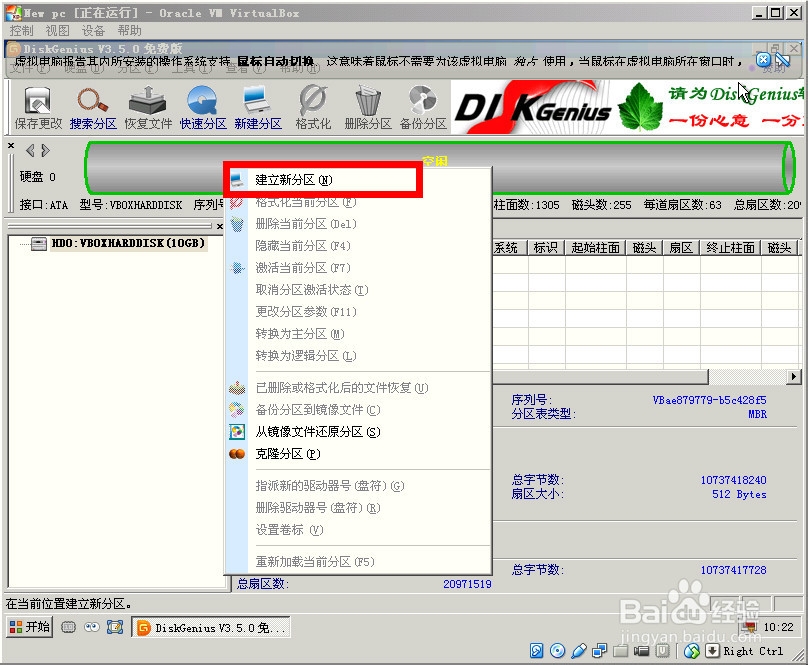The height and width of the screenshot is (665, 808).
Task: Click the 终止柱面 column header
Action: pyautogui.click(x=731, y=248)
